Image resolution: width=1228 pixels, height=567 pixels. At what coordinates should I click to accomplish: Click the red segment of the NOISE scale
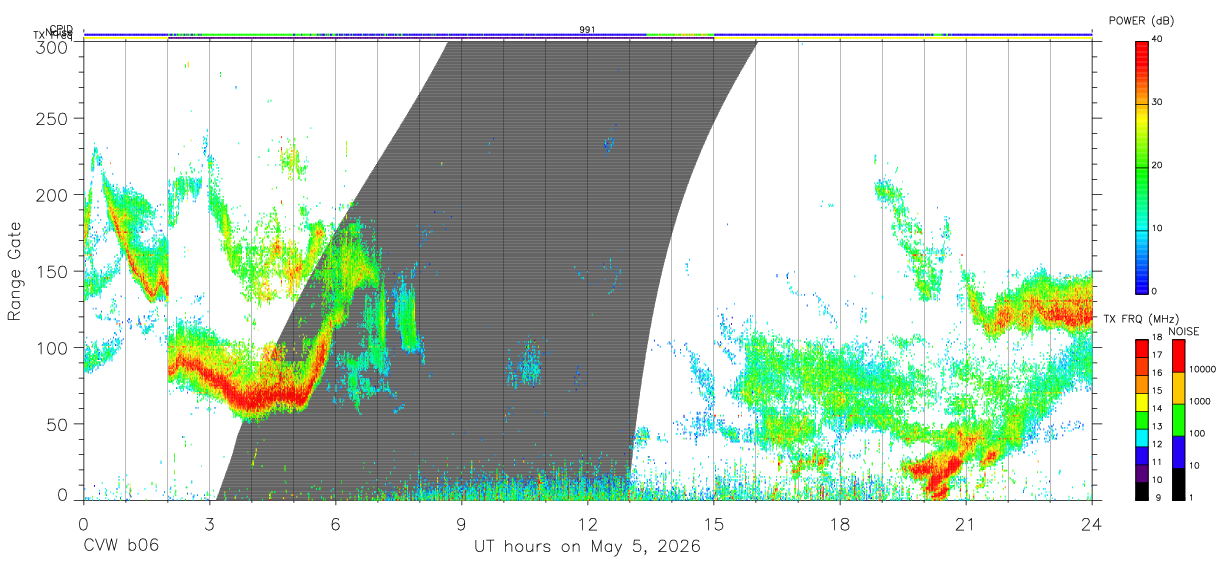point(1178,356)
